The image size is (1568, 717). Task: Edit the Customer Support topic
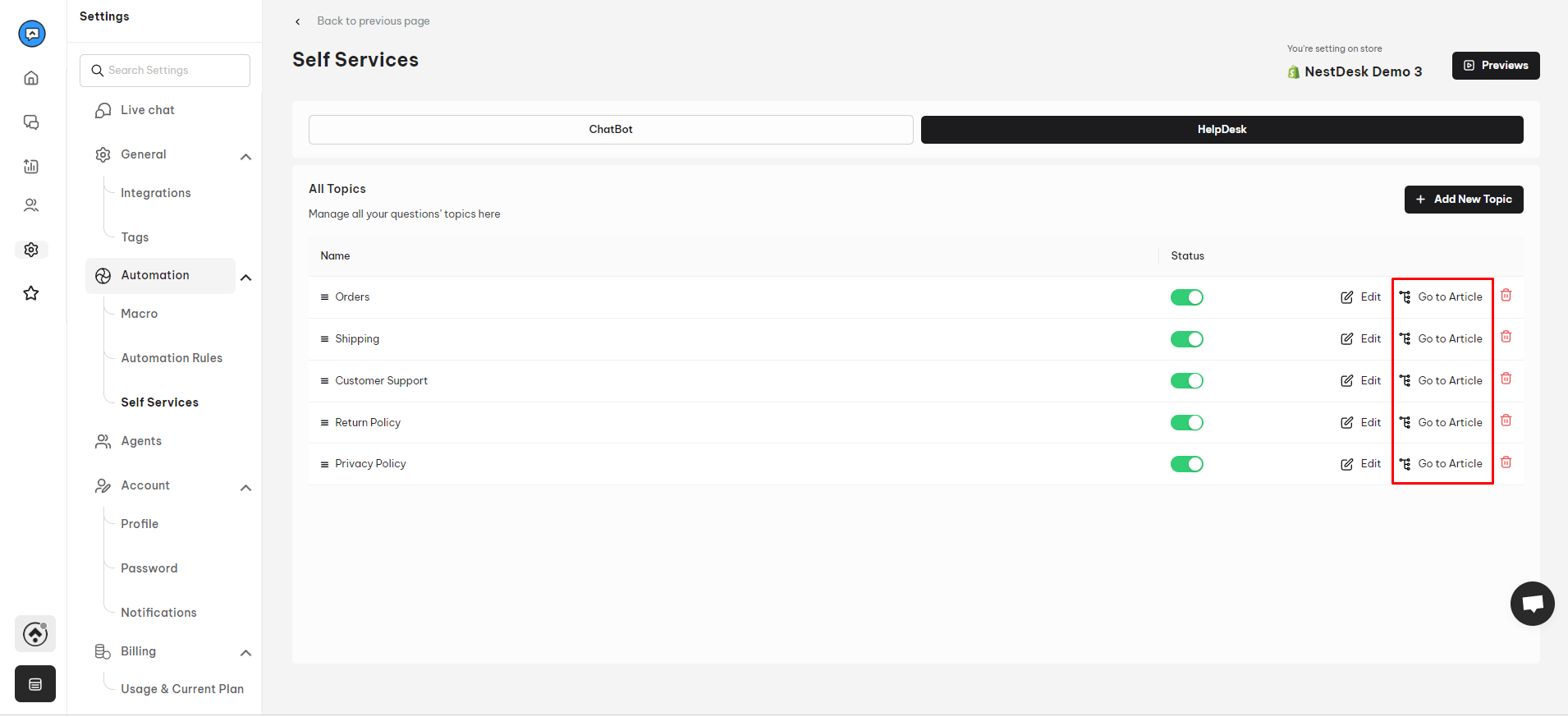[1361, 381]
